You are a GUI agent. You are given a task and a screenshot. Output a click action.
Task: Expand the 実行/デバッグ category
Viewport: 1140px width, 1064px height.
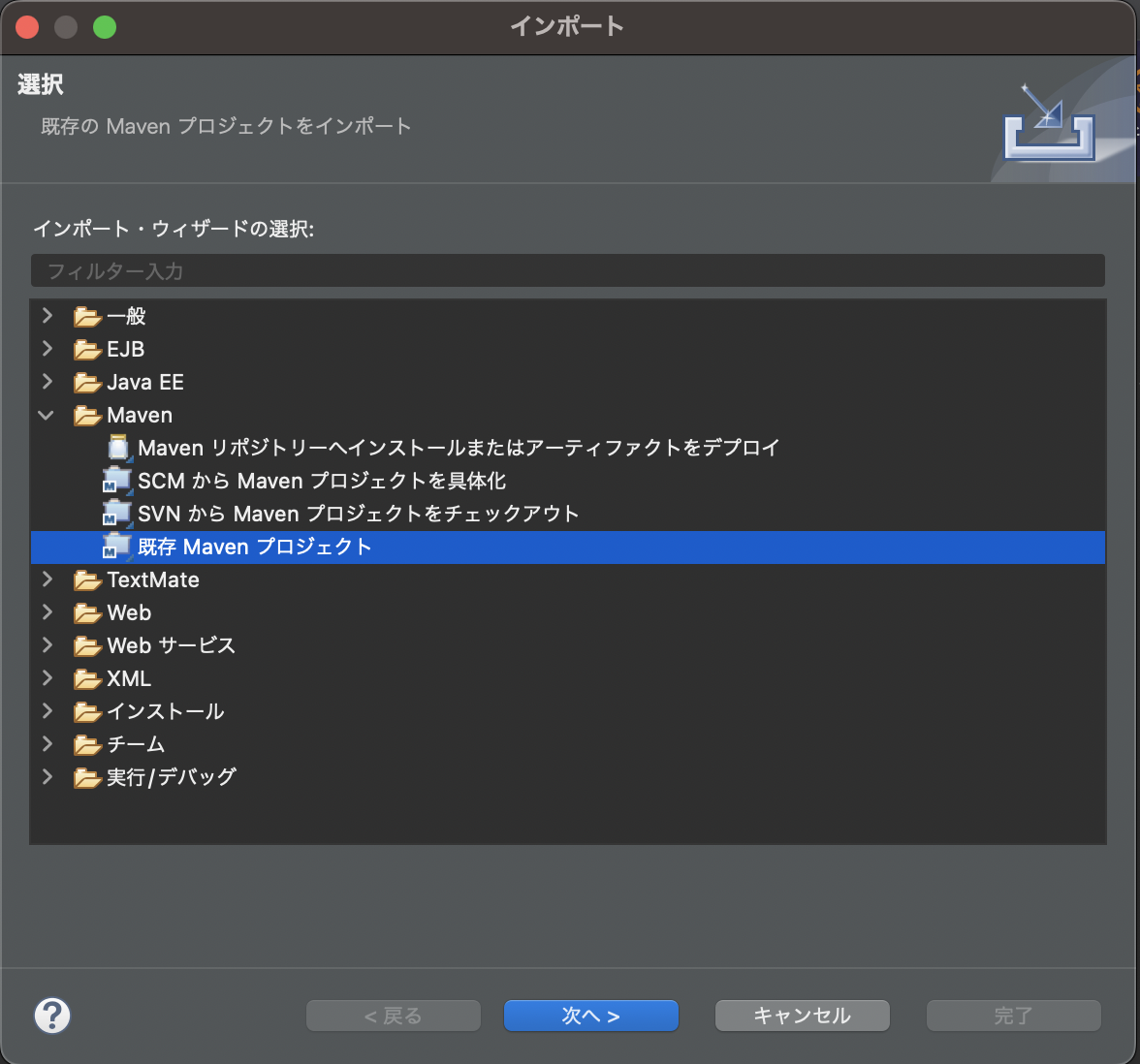tap(47, 776)
